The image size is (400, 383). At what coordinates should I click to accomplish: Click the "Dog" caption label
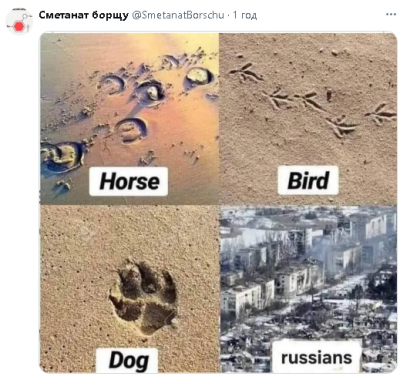pos(127,361)
